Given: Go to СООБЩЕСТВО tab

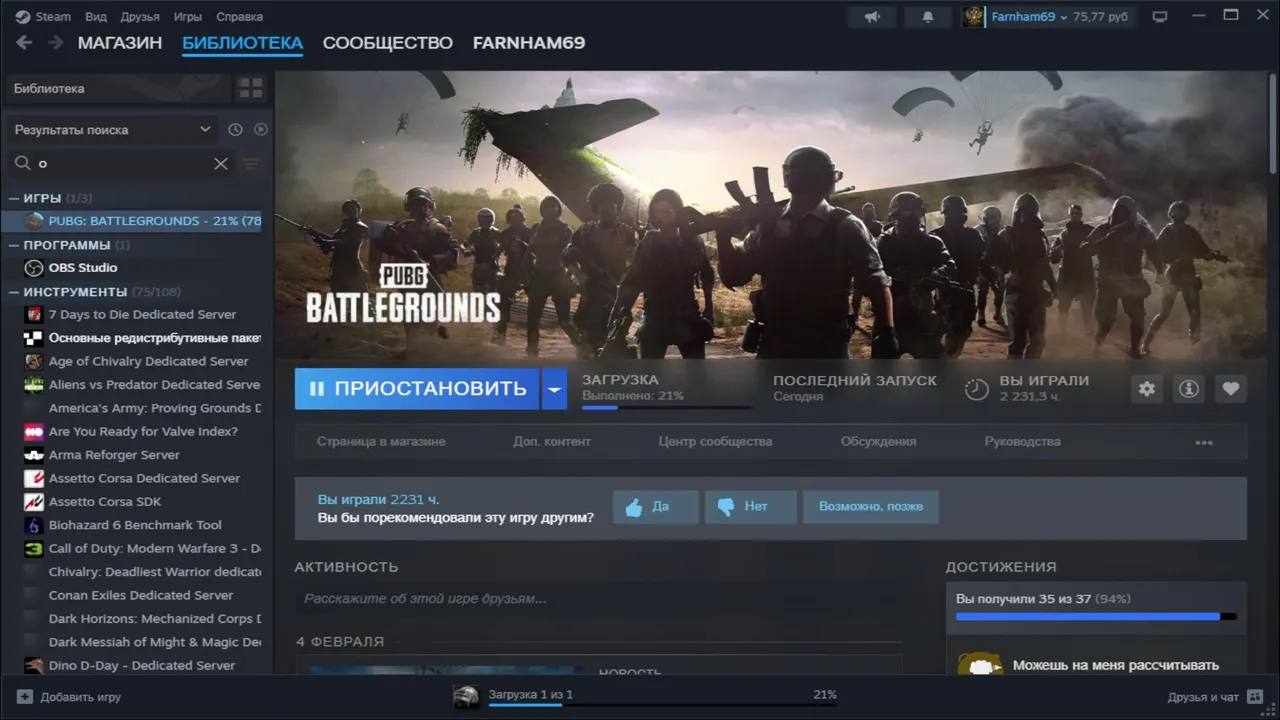Looking at the screenshot, I should (388, 43).
